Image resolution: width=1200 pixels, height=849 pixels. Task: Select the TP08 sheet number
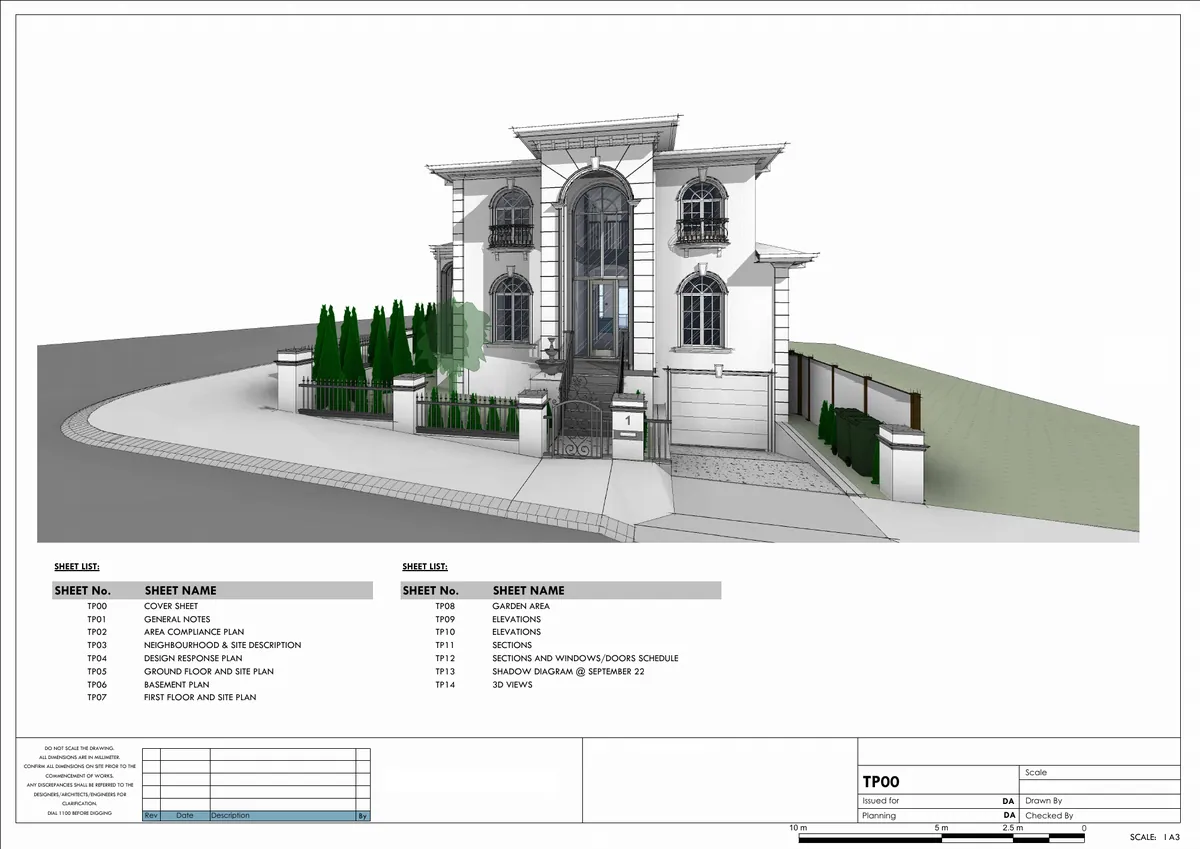[445, 606]
